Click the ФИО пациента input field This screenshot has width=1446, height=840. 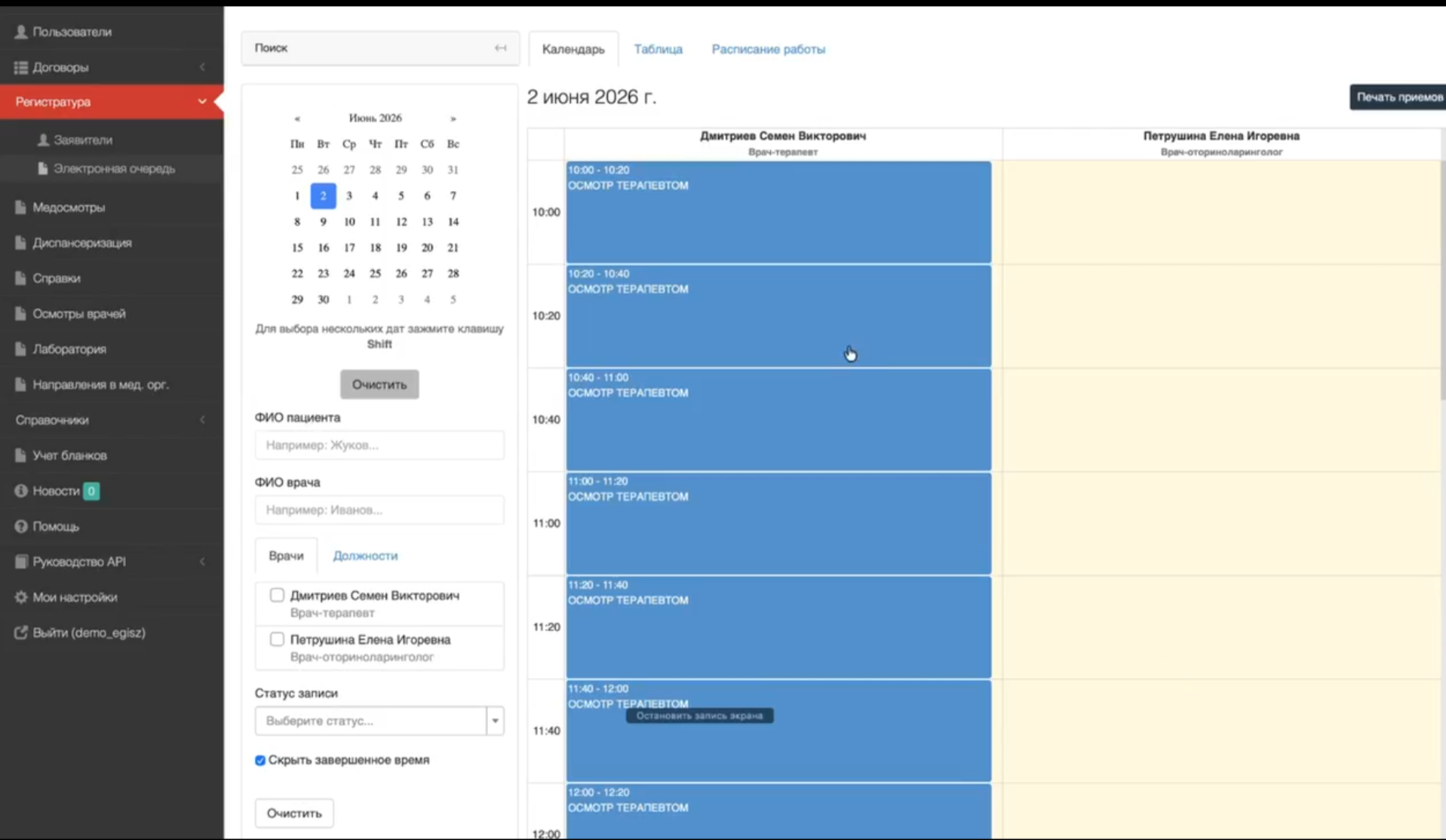coord(379,445)
